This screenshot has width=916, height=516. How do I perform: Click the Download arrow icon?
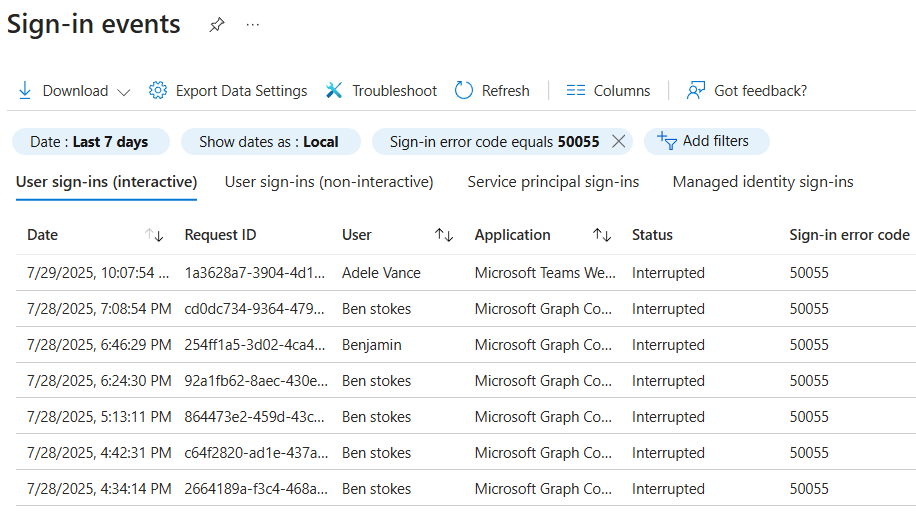pos(25,91)
